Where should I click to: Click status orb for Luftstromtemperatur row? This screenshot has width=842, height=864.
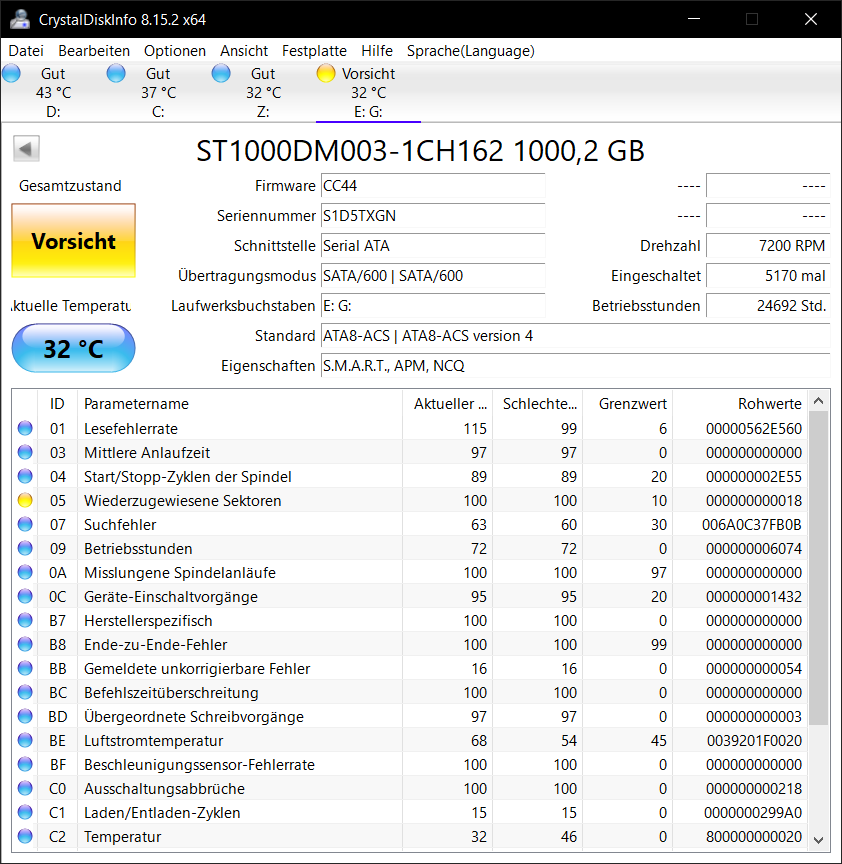point(25,741)
